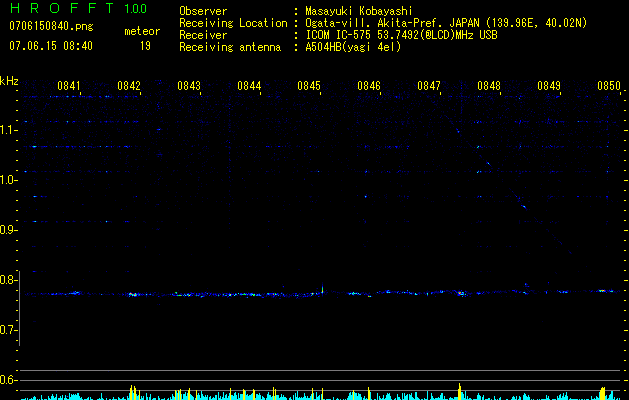Click the tall meteor echo spike near 0845
Screen dimensions: 629x400
(323, 288)
